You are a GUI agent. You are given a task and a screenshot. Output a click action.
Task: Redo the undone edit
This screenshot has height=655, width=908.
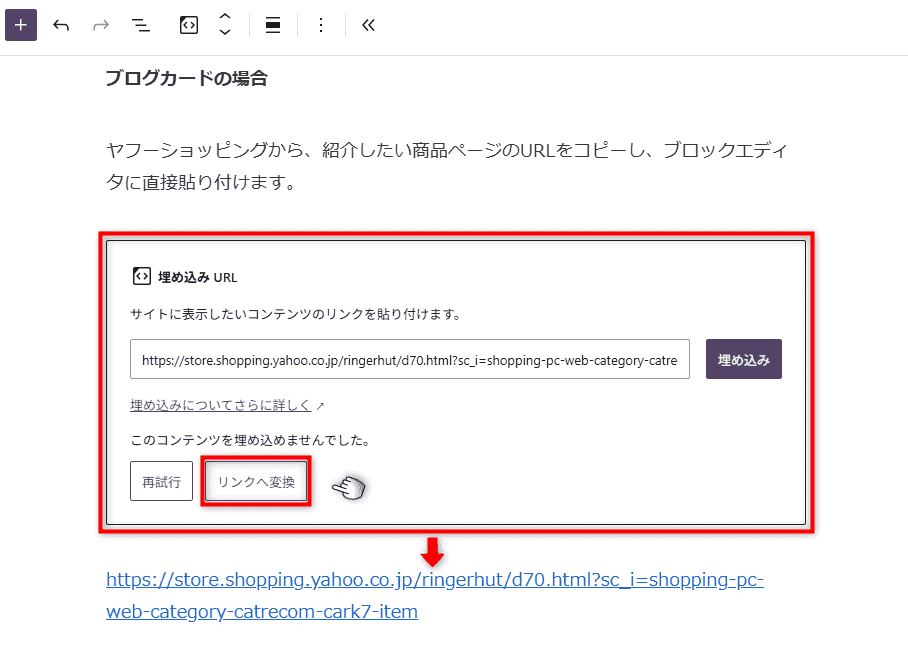point(101,25)
